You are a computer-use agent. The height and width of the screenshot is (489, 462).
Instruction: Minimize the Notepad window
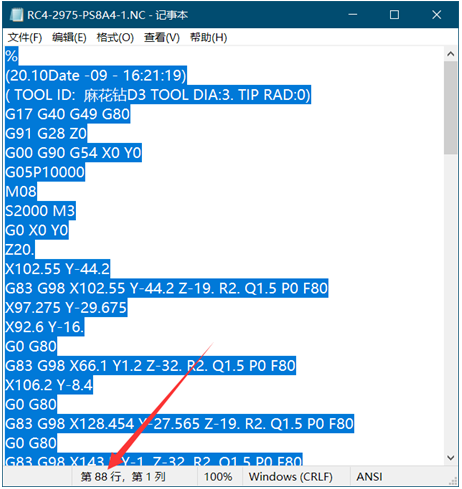pyautogui.click(x=353, y=15)
